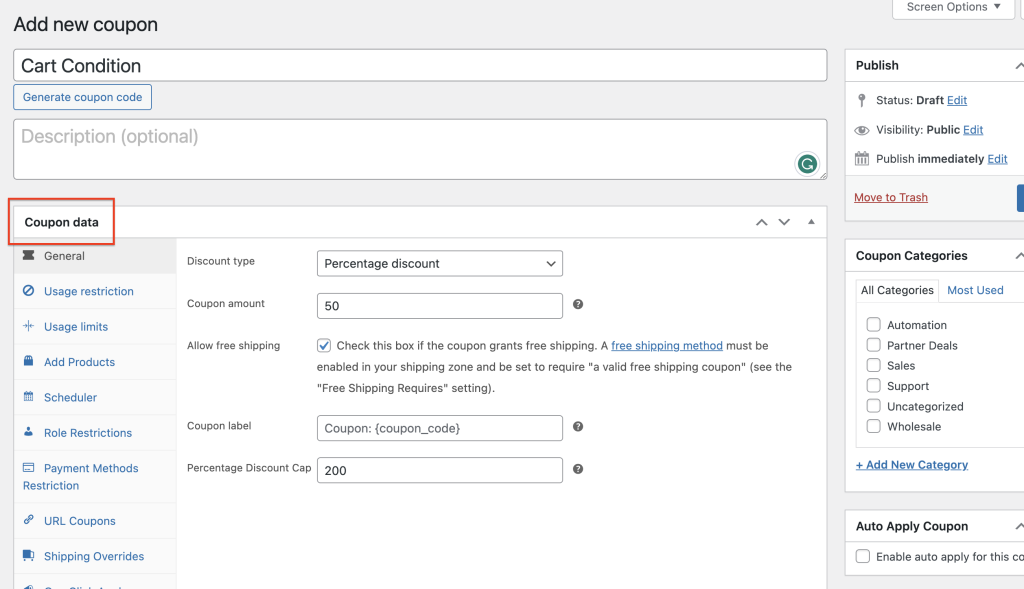
Task: Click Move to Trash link
Action: point(891,197)
